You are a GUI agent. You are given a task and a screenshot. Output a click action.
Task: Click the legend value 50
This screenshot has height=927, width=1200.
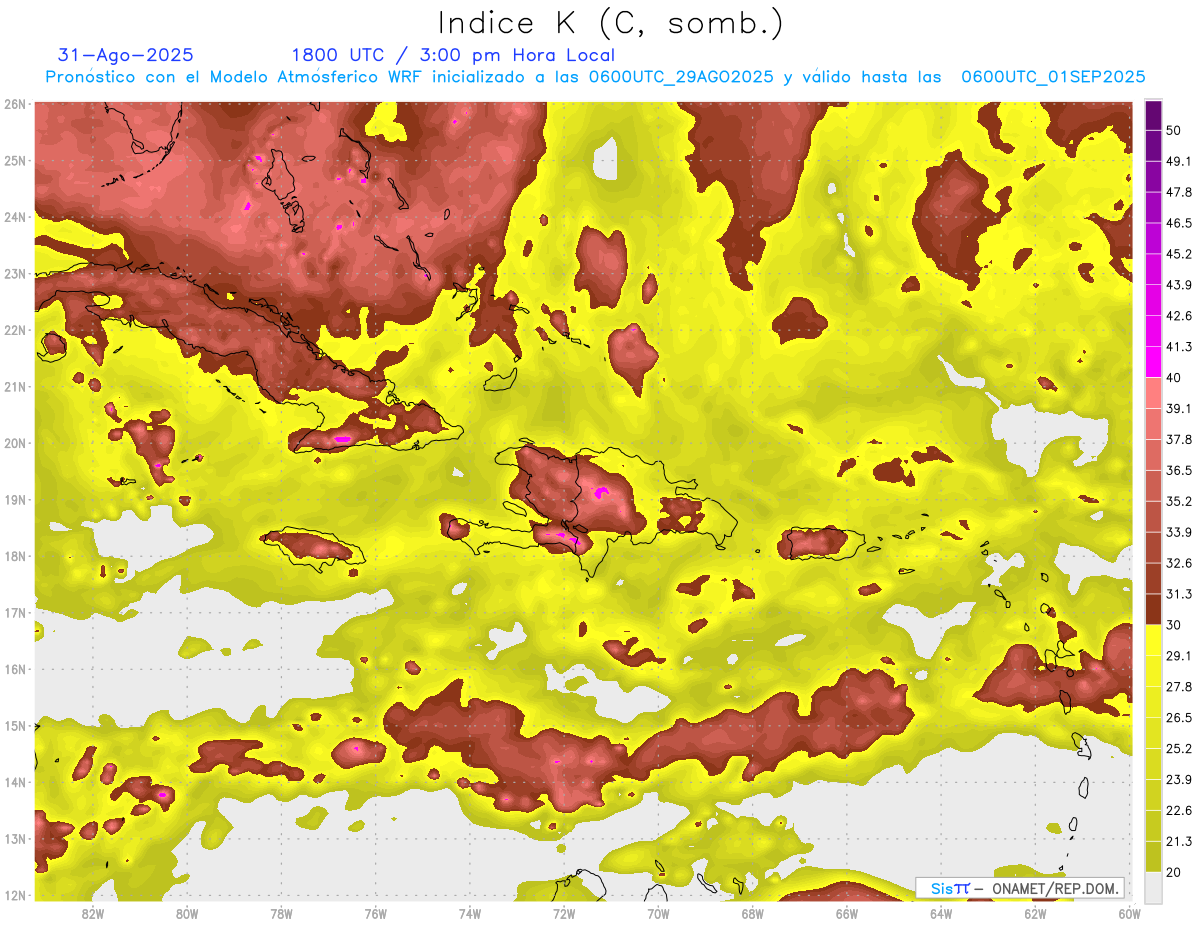pyautogui.click(x=1173, y=130)
